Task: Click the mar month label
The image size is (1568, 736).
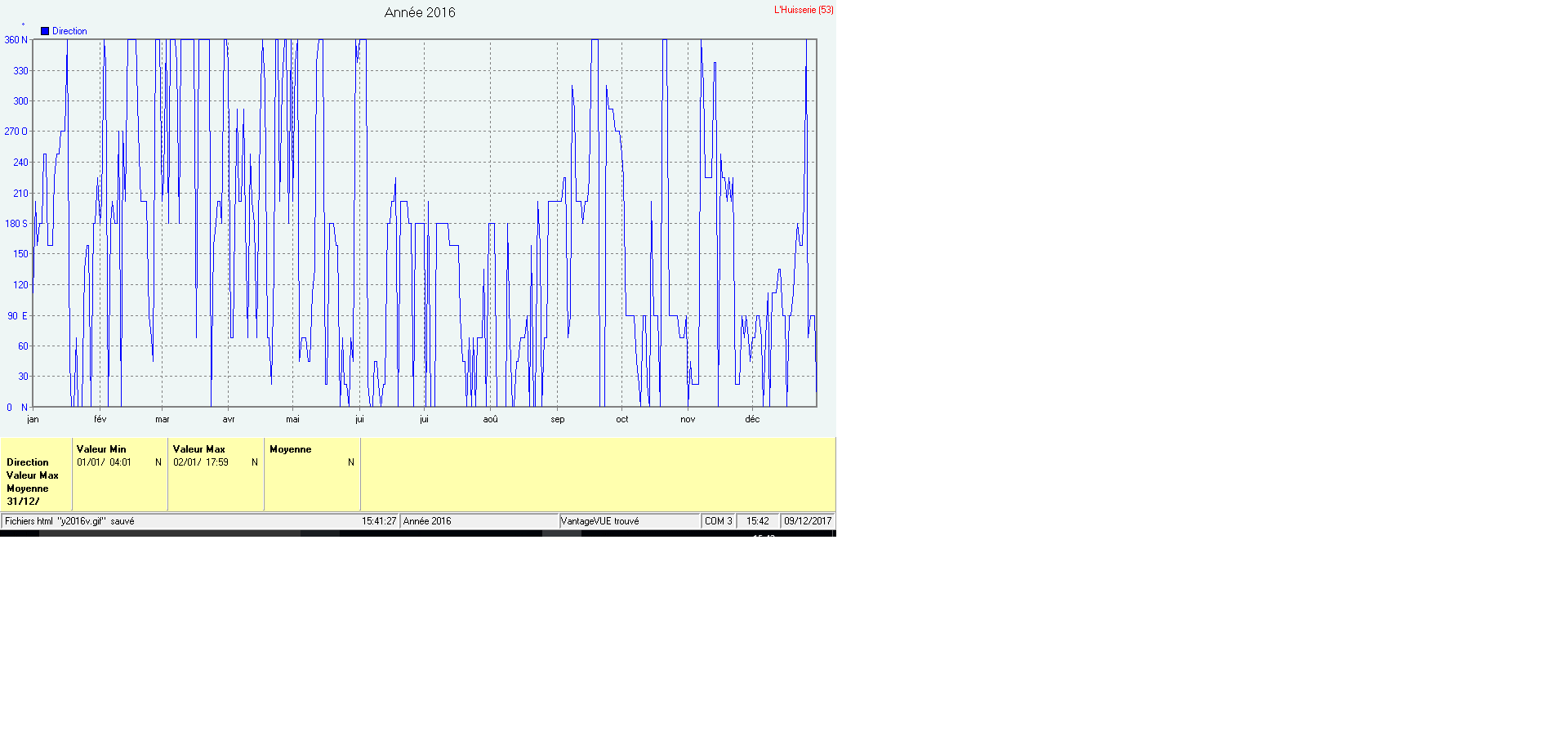Action: 163,420
